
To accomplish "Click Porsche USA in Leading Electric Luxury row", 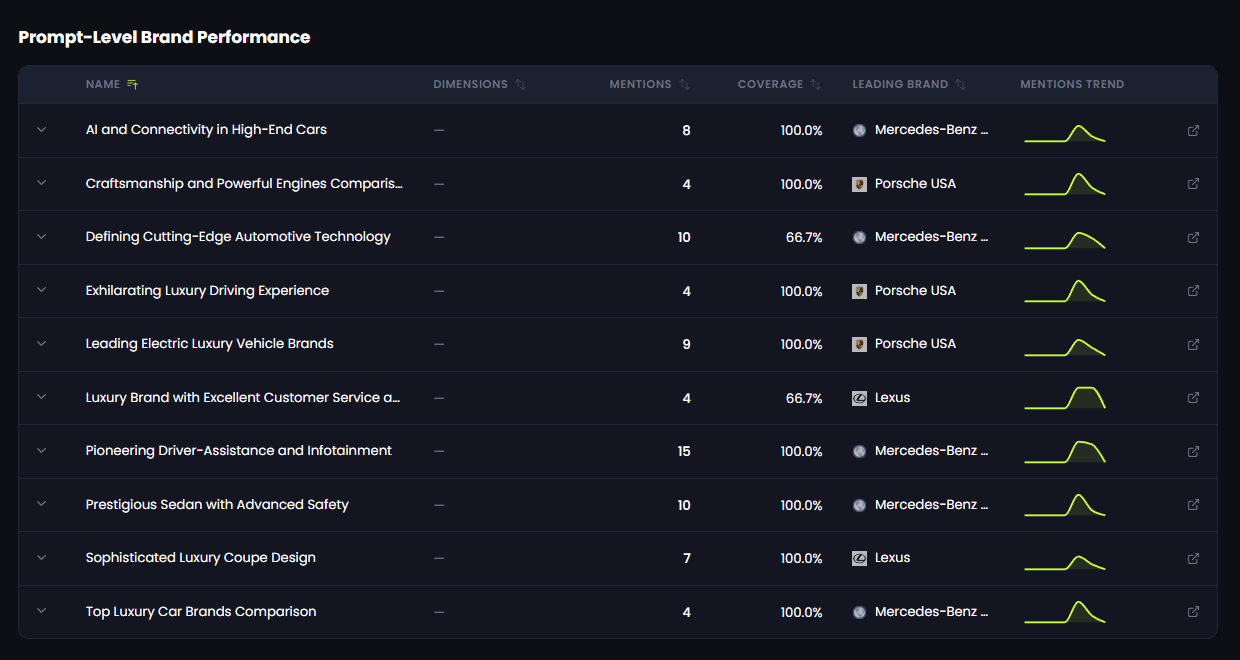I will tap(915, 344).
